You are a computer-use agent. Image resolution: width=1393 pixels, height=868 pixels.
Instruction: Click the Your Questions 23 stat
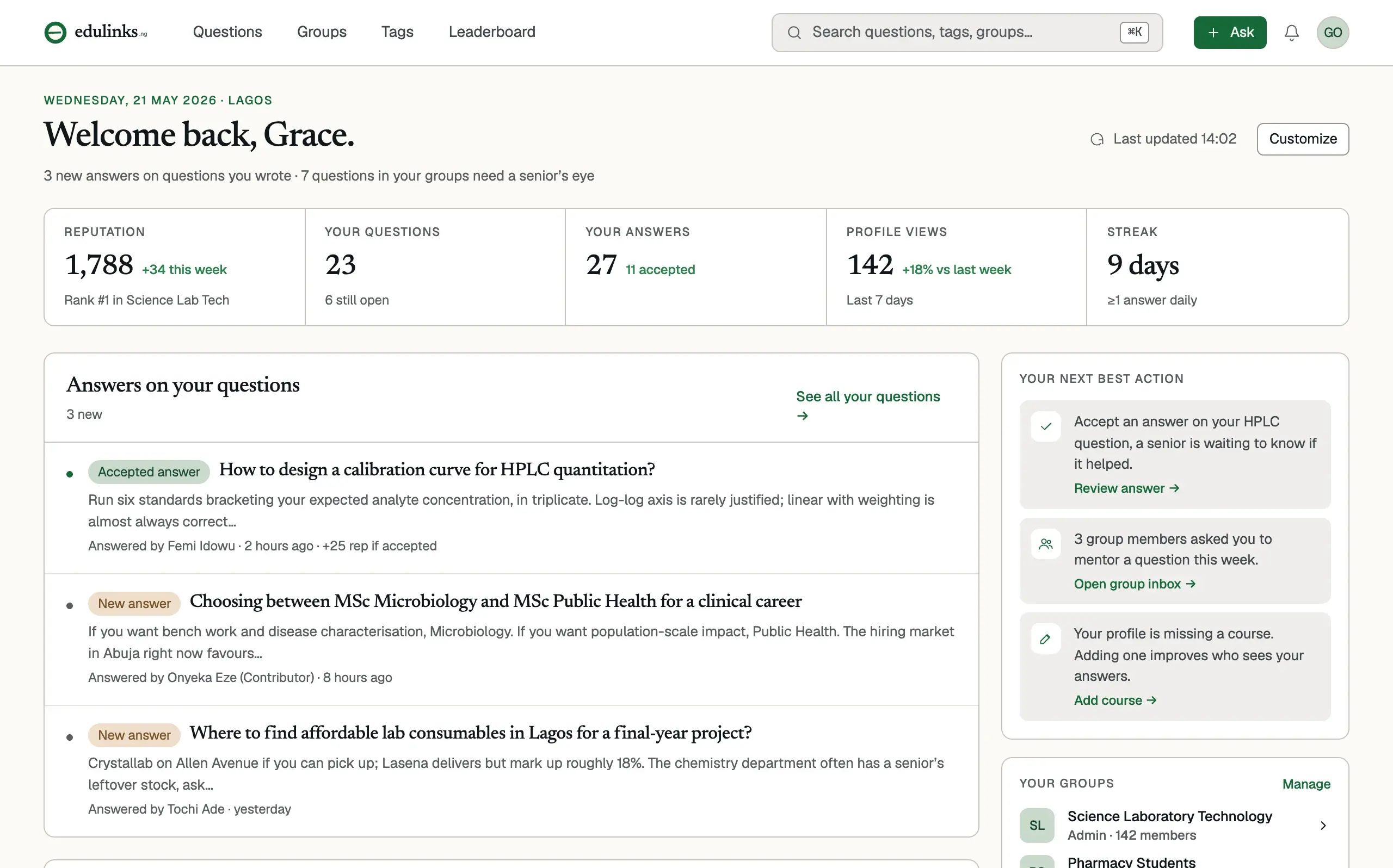tap(435, 267)
